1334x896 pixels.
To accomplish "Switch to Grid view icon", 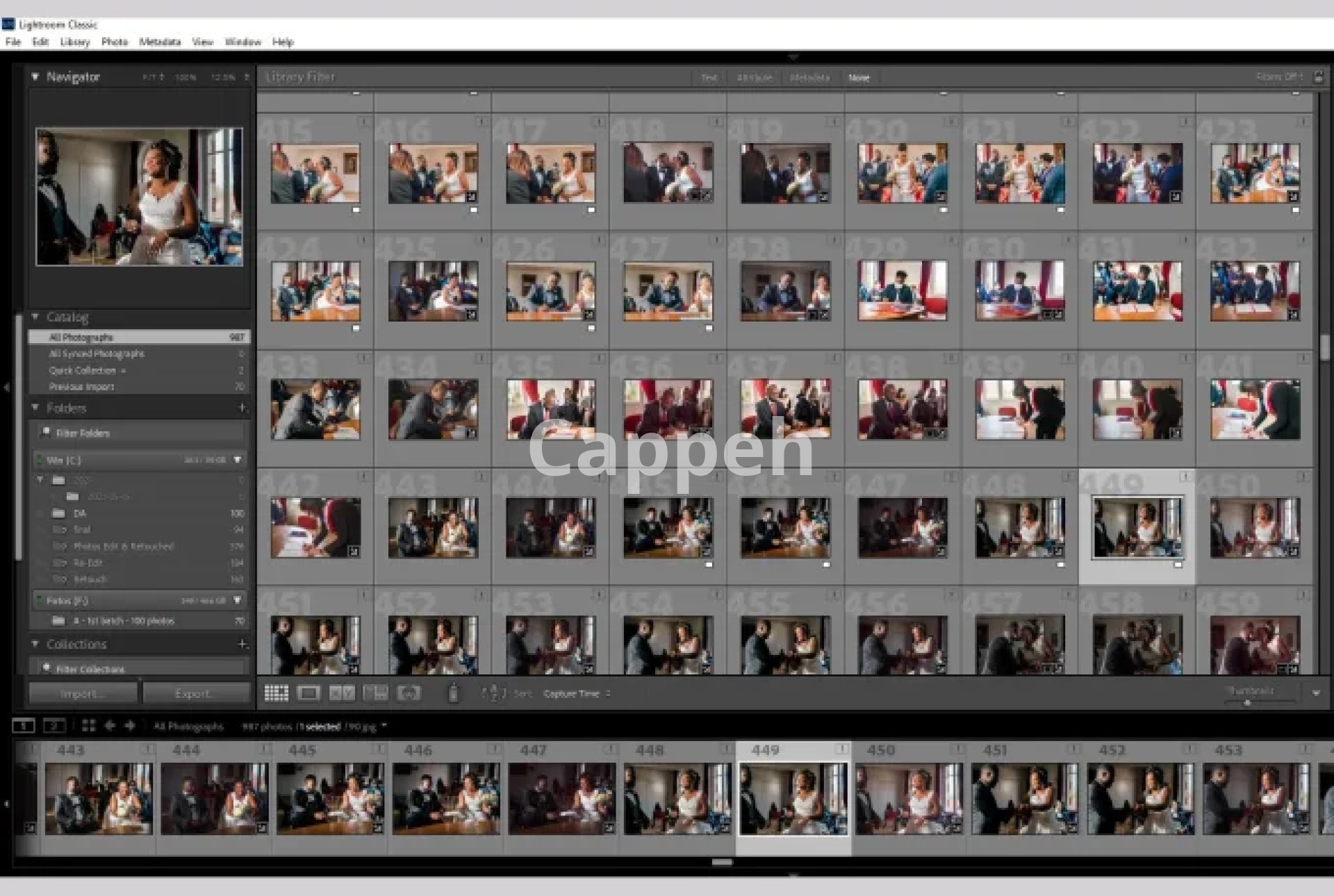I will (276, 693).
